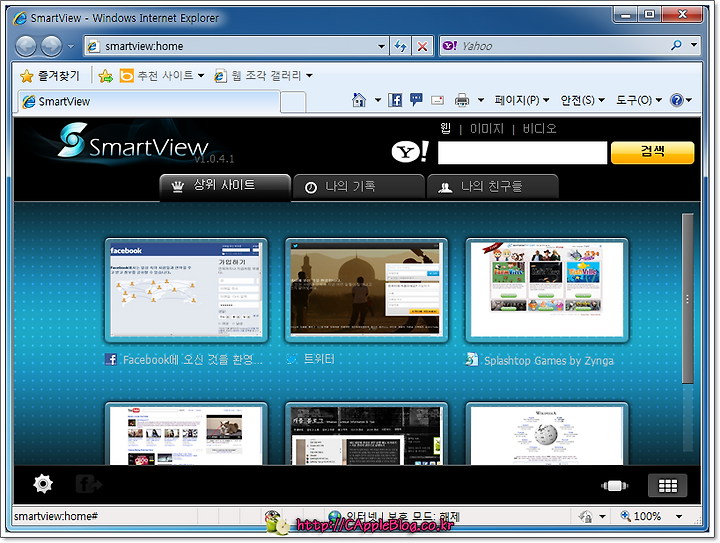The height and width of the screenshot is (543, 720).
Task: Refresh the page with the refresh icon
Action: (x=400, y=46)
